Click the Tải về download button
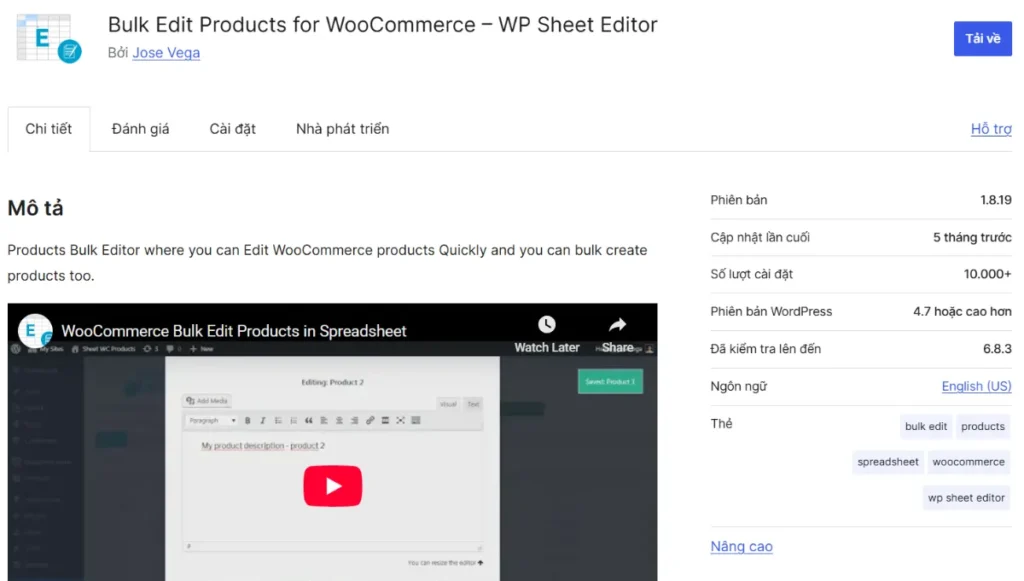The height and width of the screenshot is (581, 1024). (982, 39)
